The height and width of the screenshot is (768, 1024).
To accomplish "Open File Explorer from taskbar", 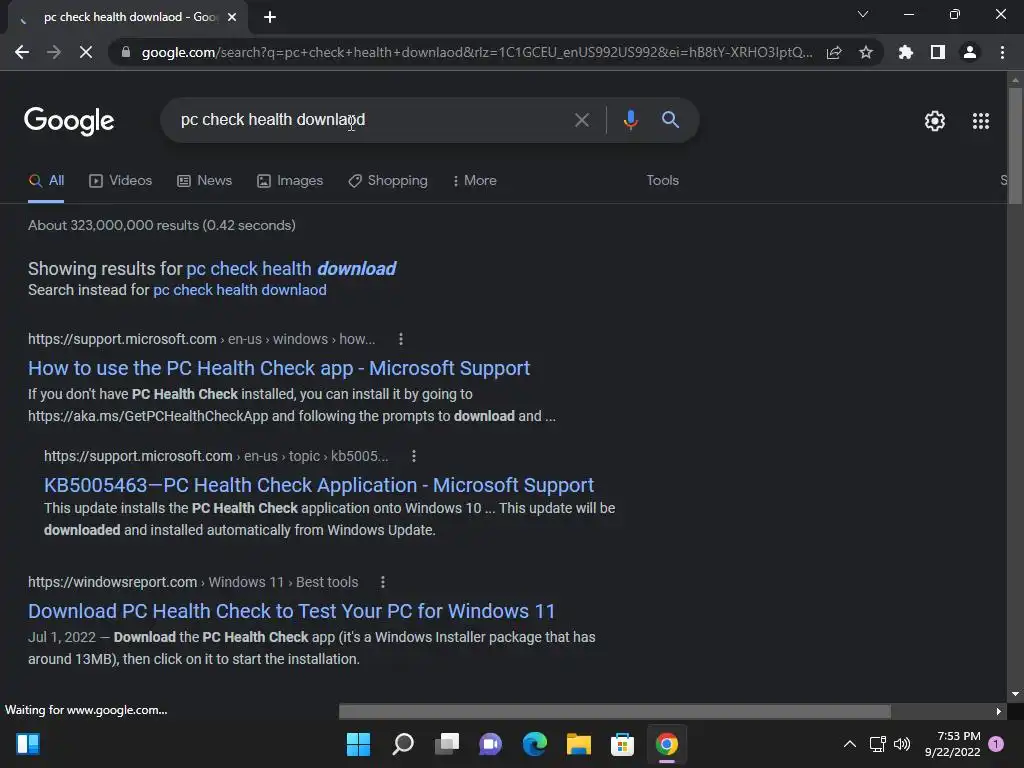I will click(579, 744).
